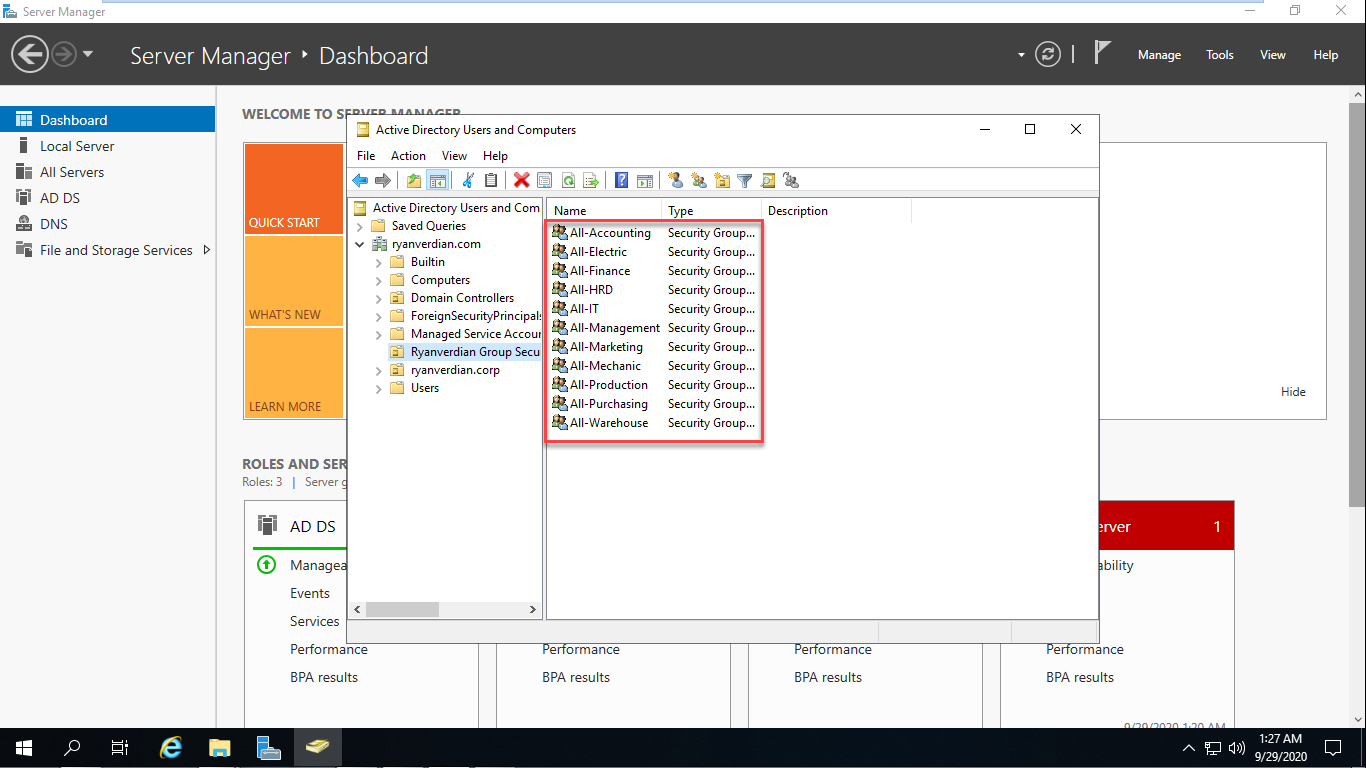Toggle the Show/Hide Action Pane icon

tap(645, 181)
